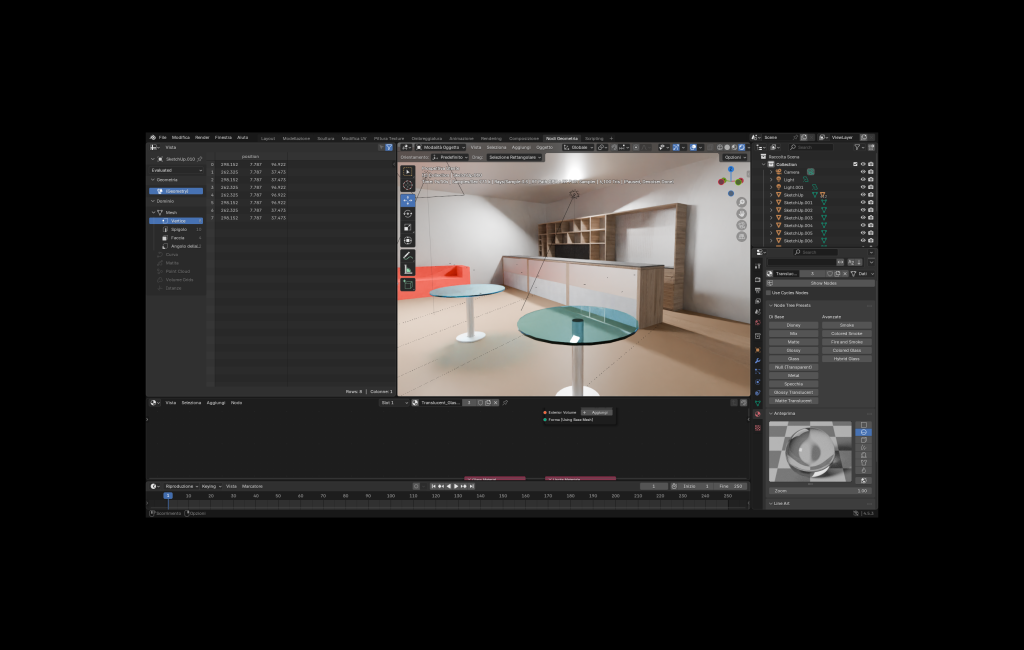Open the Evaluated dropdown in spreadsheet
The image size is (1024, 650).
(176, 170)
